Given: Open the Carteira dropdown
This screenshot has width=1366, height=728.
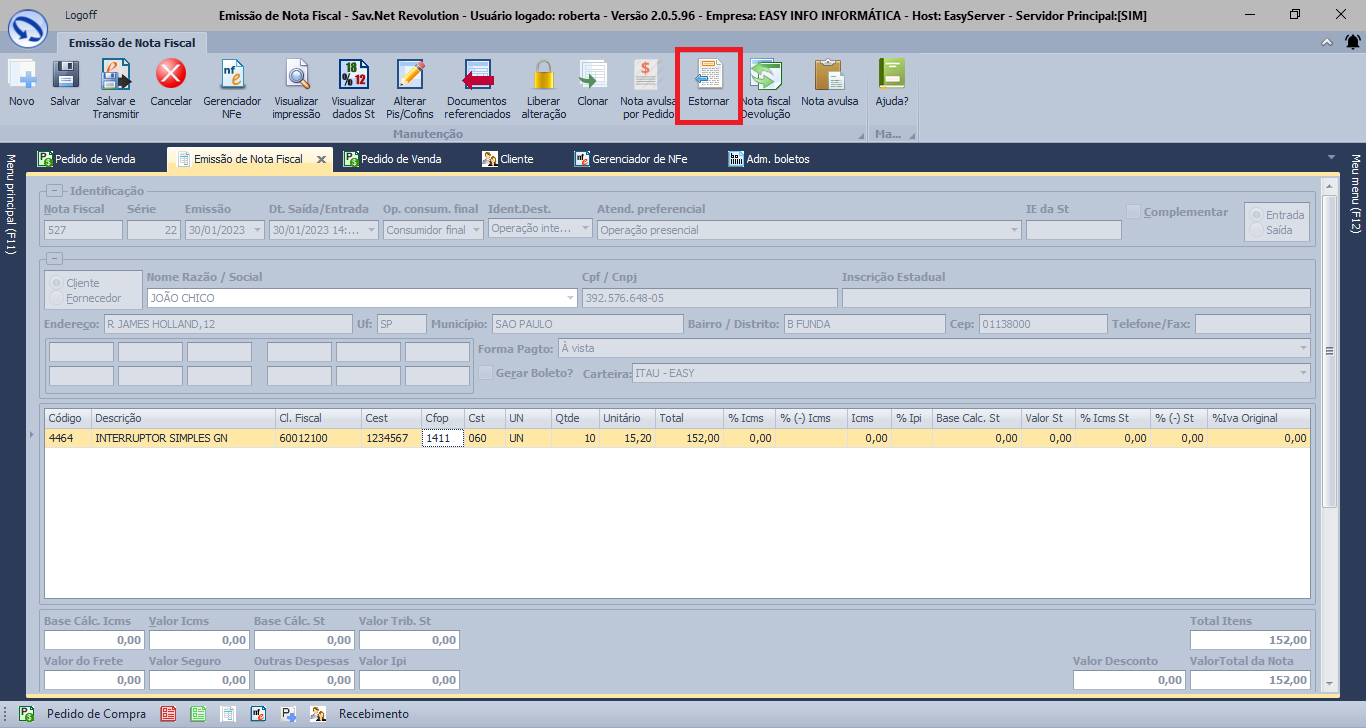Looking at the screenshot, I should (x=1303, y=373).
